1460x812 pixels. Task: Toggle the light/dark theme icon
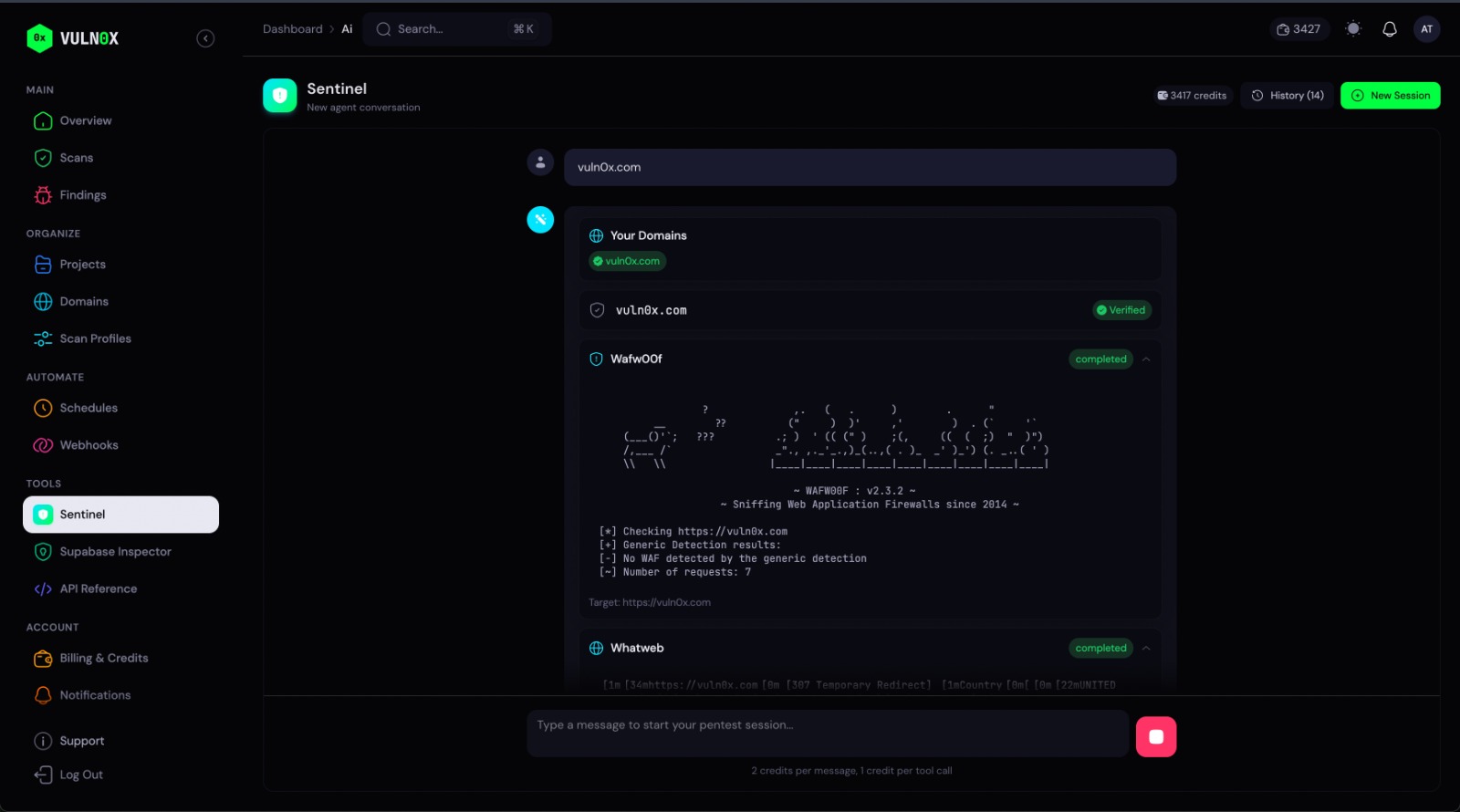click(1353, 29)
